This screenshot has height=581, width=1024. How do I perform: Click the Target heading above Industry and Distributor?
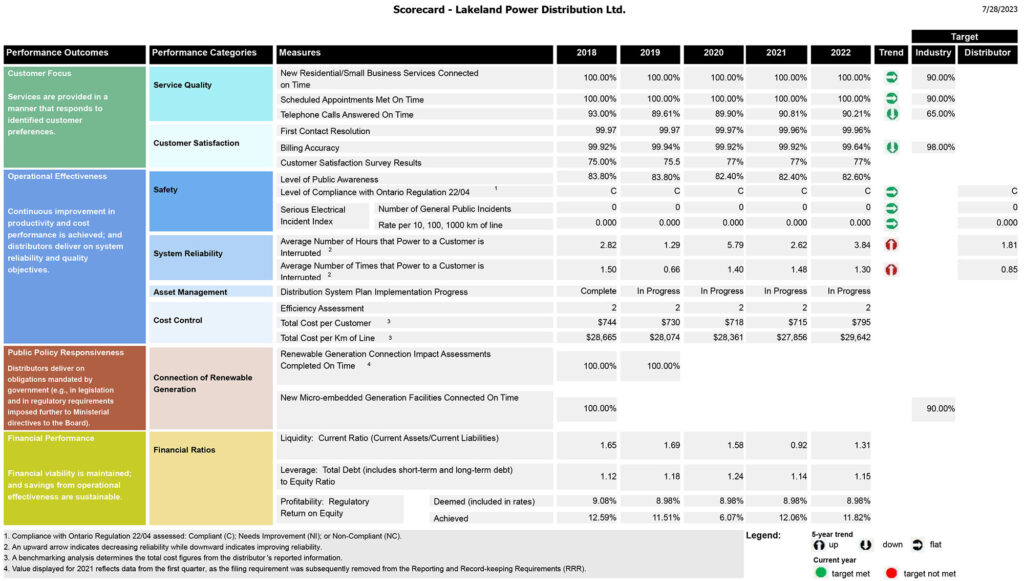pyautogui.click(x=965, y=37)
